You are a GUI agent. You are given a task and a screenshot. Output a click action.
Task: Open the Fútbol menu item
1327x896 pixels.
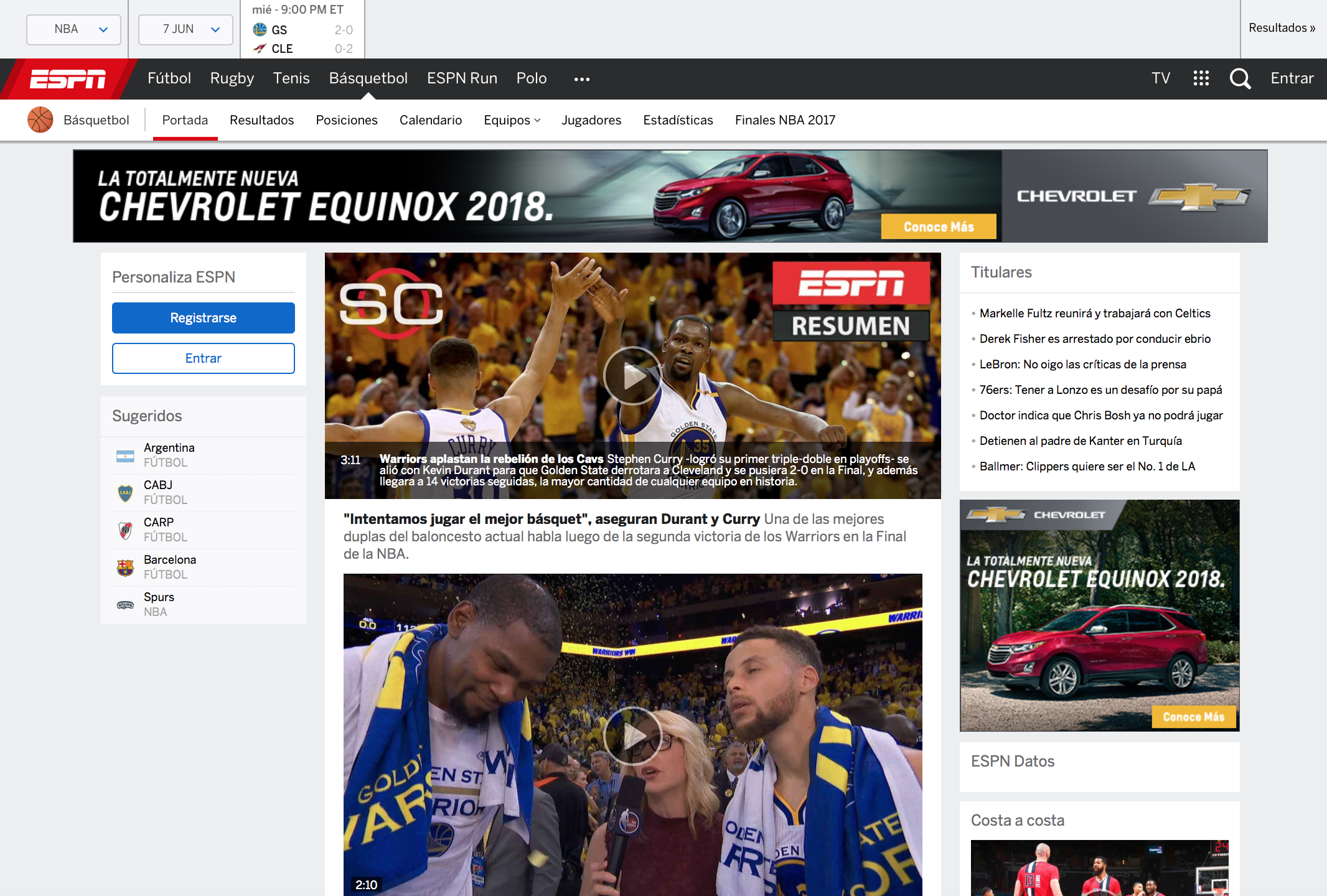(169, 78)
